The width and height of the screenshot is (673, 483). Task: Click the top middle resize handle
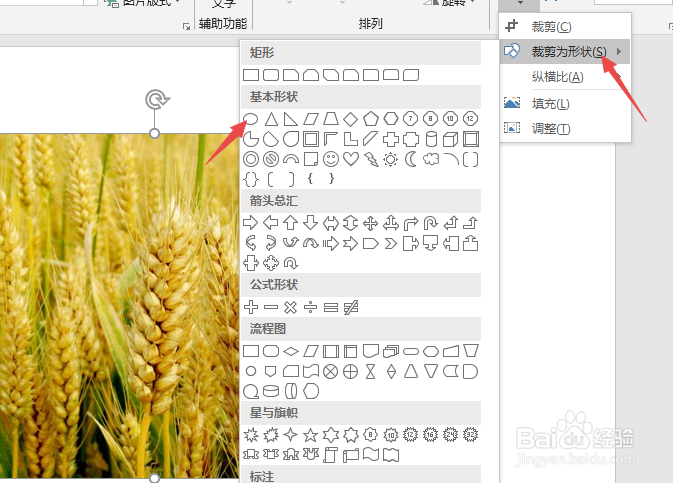(x=155, y=134)
